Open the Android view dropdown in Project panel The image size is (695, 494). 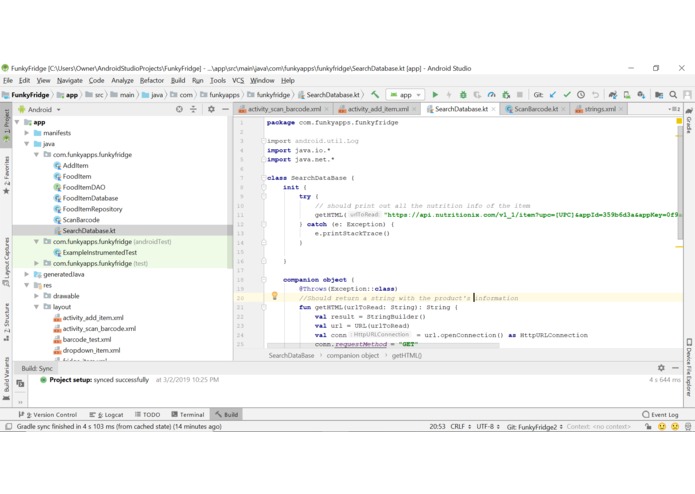43,109
